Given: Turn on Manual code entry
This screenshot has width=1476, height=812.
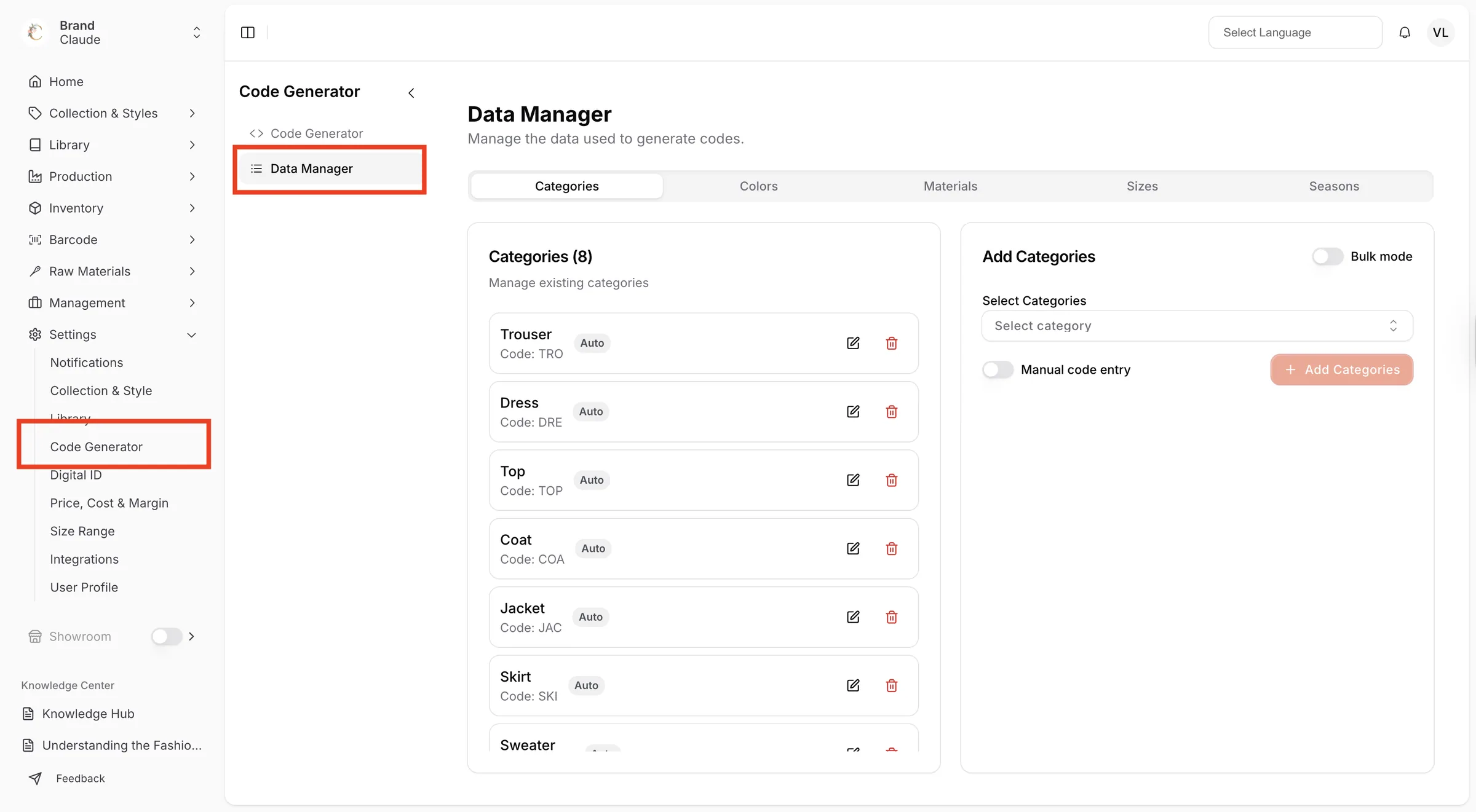Looking at the screenshot, I should 998,369.
